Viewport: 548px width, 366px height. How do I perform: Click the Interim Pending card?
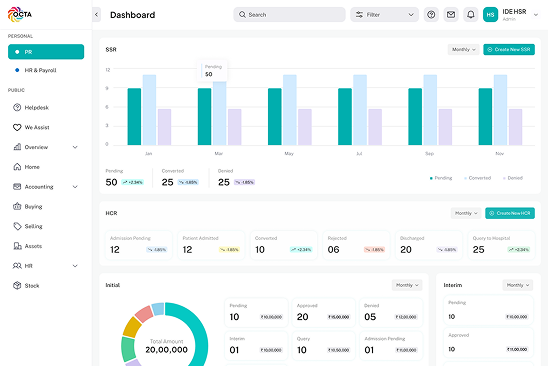(488, 310)
